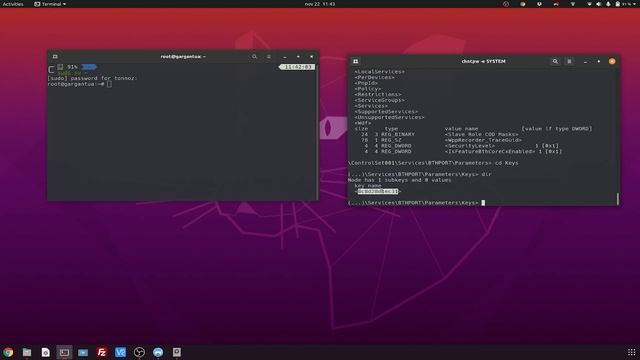Open Terminal app menu in top bar

50,4
